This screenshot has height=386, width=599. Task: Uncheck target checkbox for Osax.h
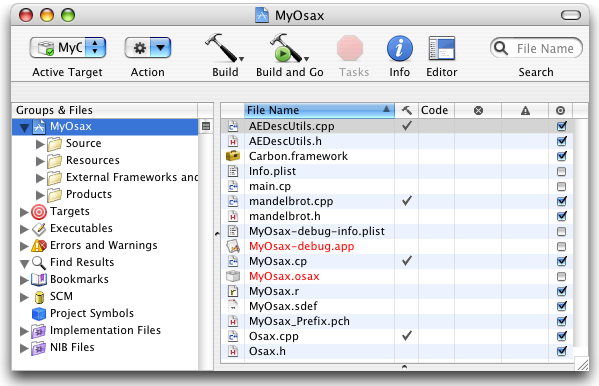click(x=561, y=351)
